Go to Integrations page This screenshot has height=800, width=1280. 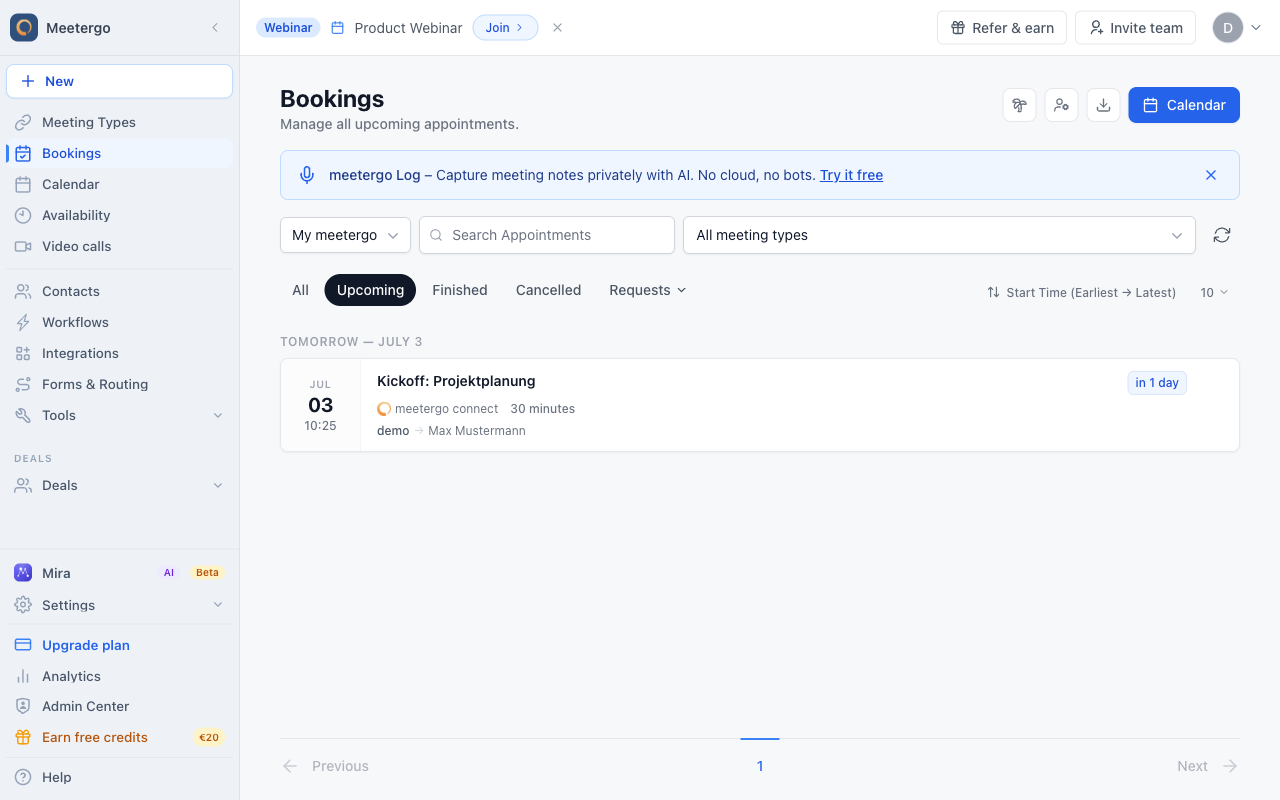tap(120, 353)
